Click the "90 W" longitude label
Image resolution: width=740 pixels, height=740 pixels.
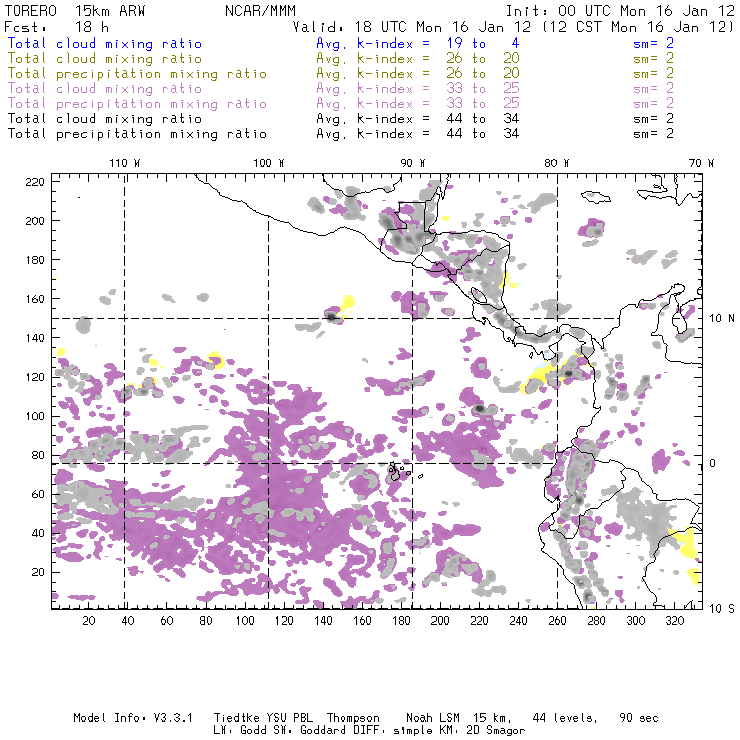coord(412,163)
